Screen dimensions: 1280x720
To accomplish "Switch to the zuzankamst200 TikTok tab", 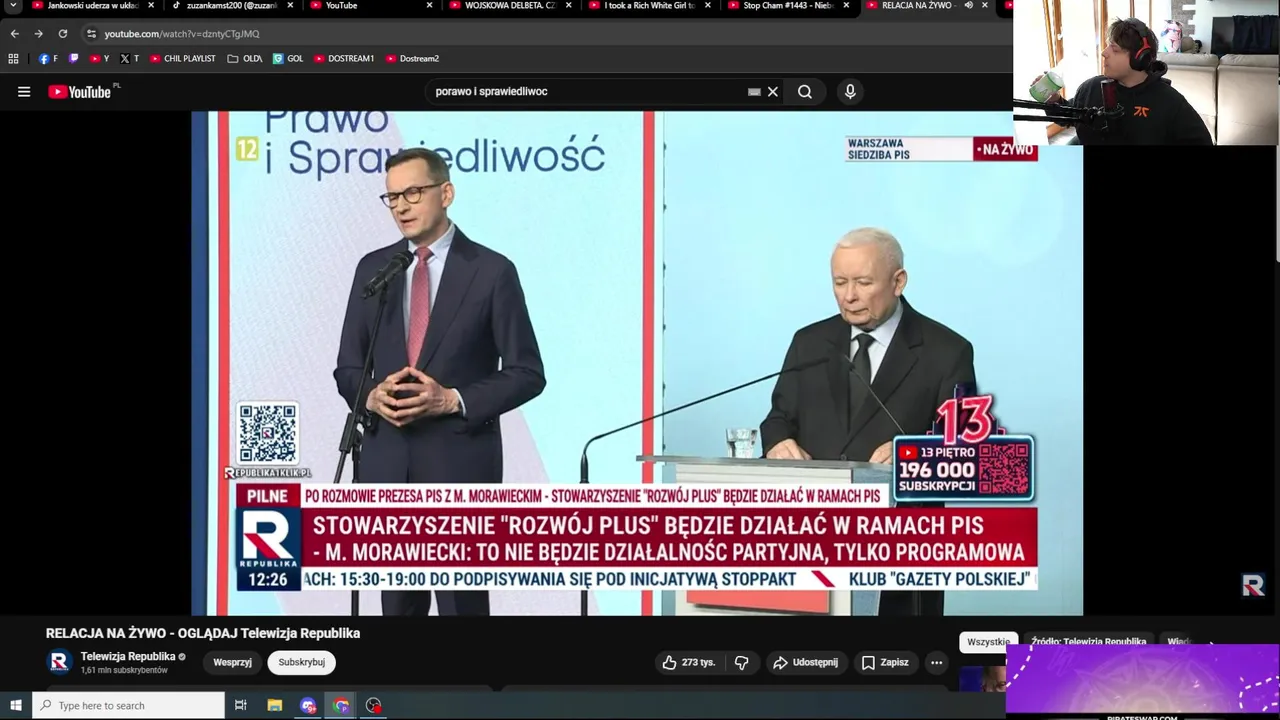I will pyautogui.click(x=224, y=6).
